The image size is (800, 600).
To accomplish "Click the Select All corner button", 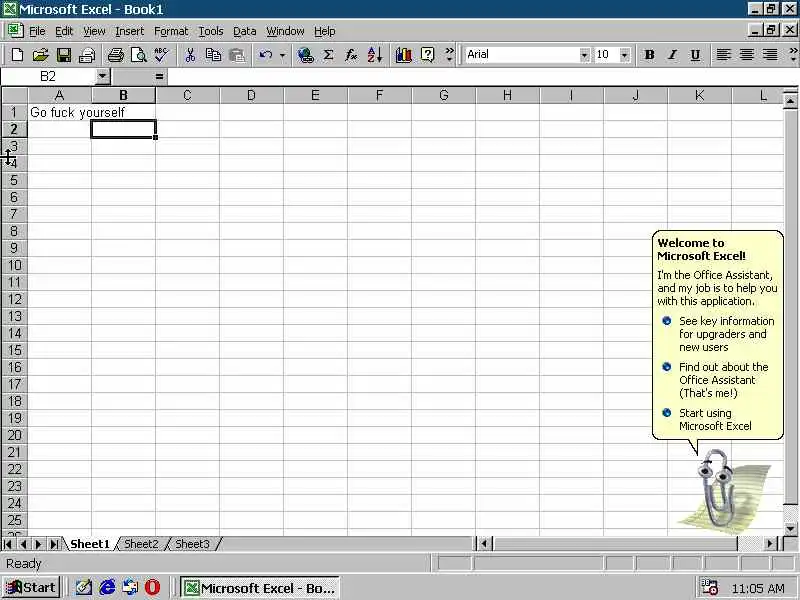I will [x=15, y=95].
